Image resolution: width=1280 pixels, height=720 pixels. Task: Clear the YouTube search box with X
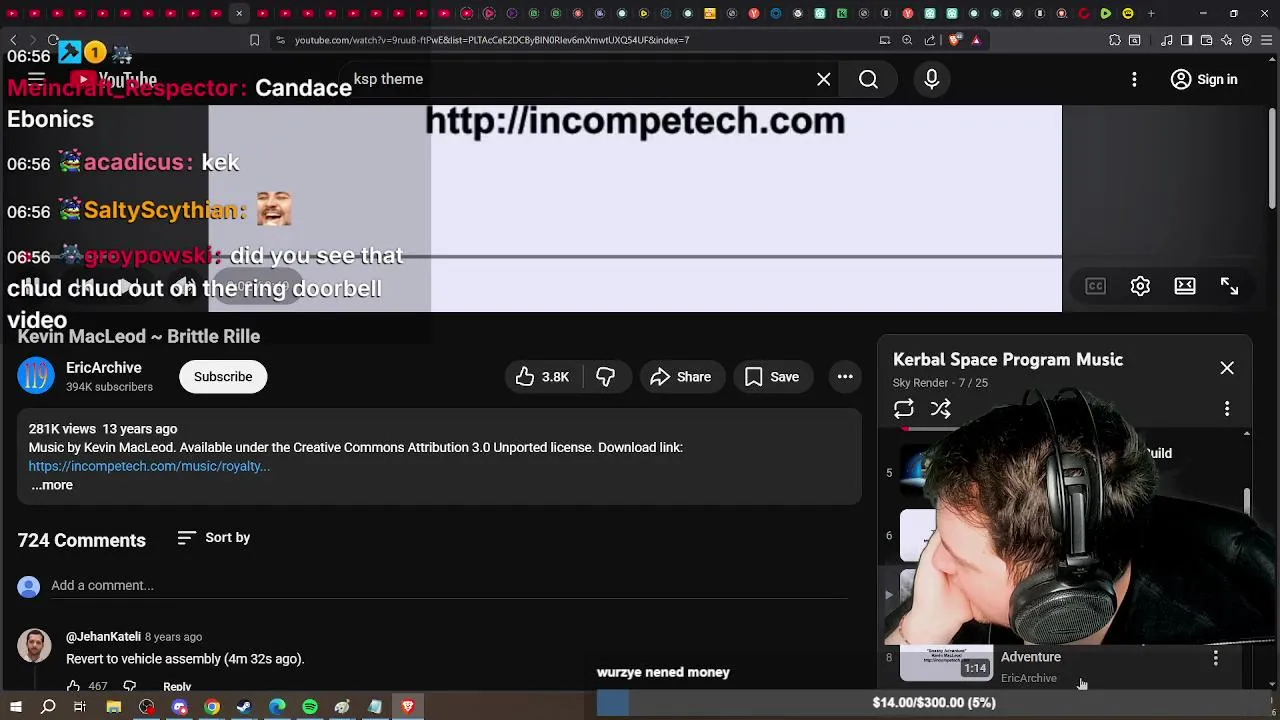click(823, 79)
